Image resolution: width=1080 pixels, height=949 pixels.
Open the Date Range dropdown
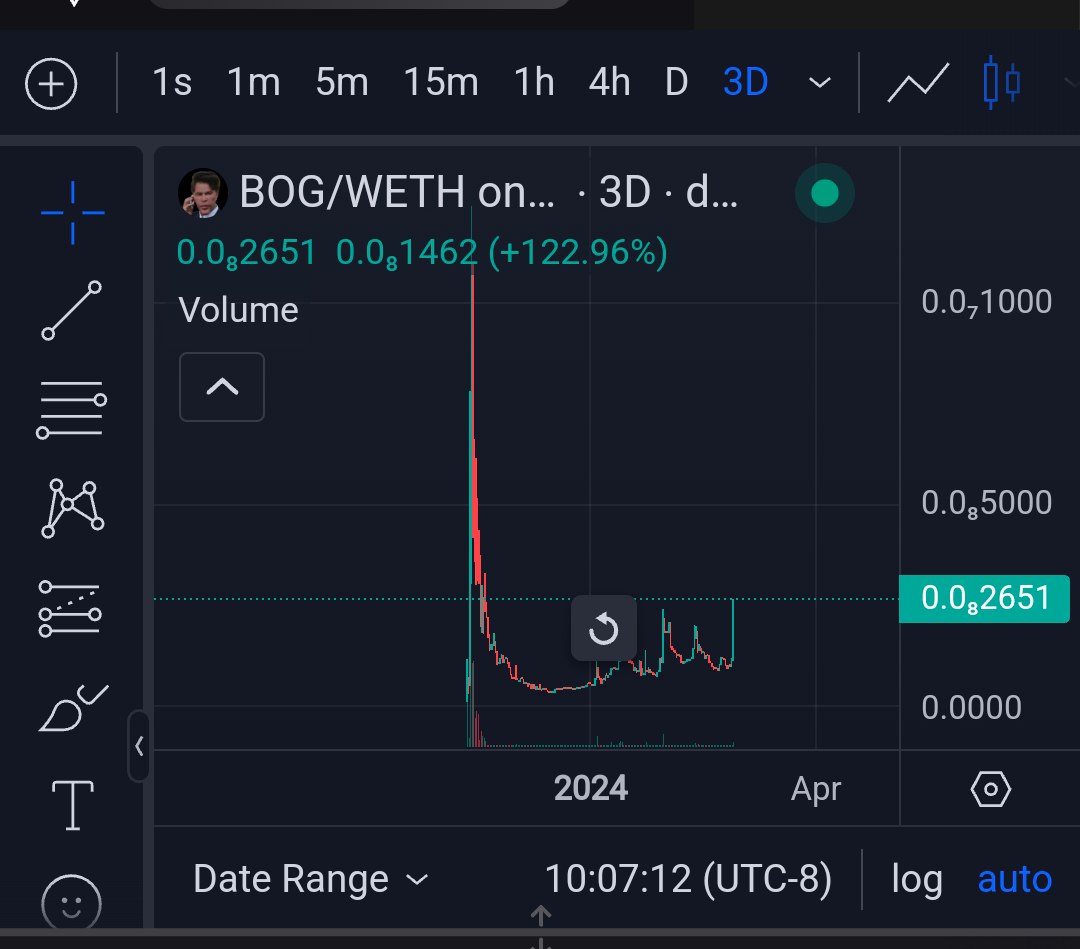311,879
